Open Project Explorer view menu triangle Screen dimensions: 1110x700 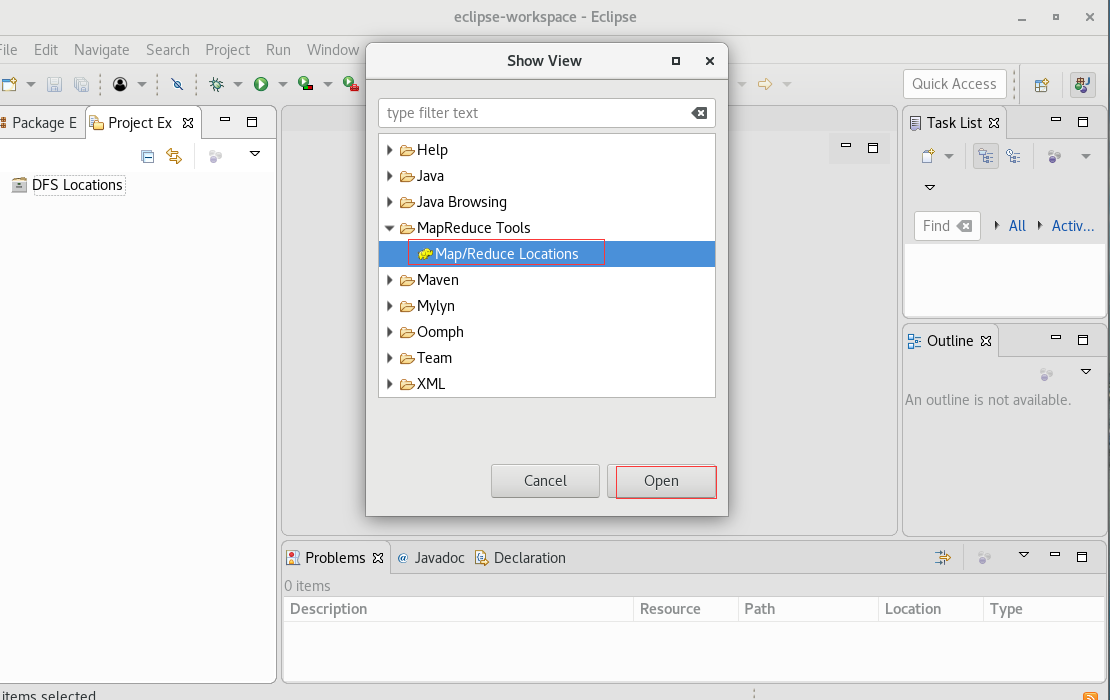(x=255, y=154)
